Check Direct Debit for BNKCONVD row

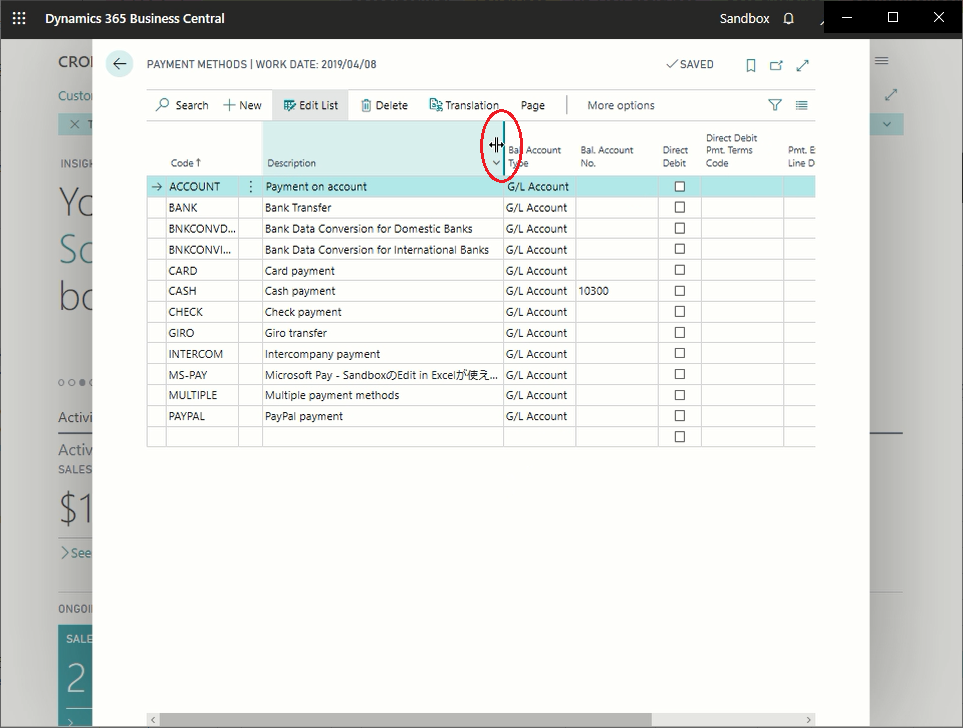click(680, 228)
